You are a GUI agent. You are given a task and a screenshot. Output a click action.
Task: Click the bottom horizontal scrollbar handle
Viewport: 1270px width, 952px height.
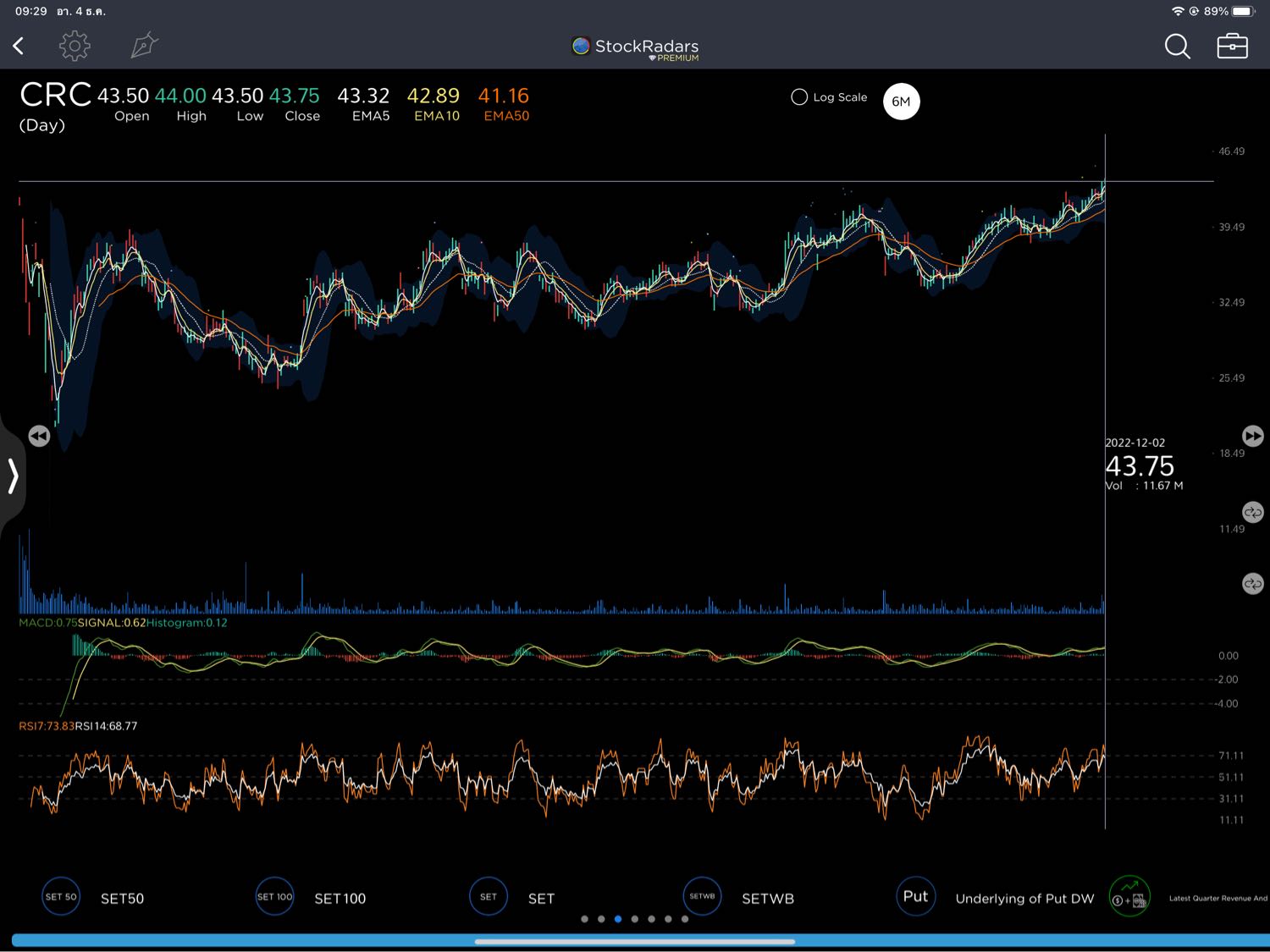(x=635, y=941)
